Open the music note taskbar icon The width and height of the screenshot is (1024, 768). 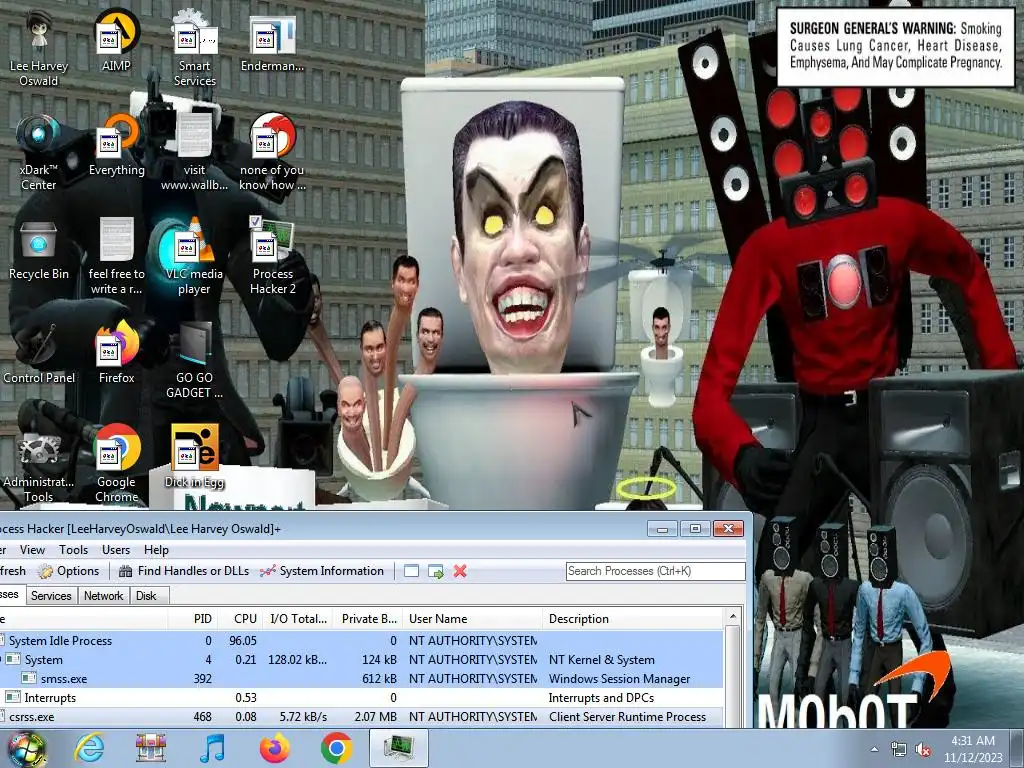pos(212,748)
